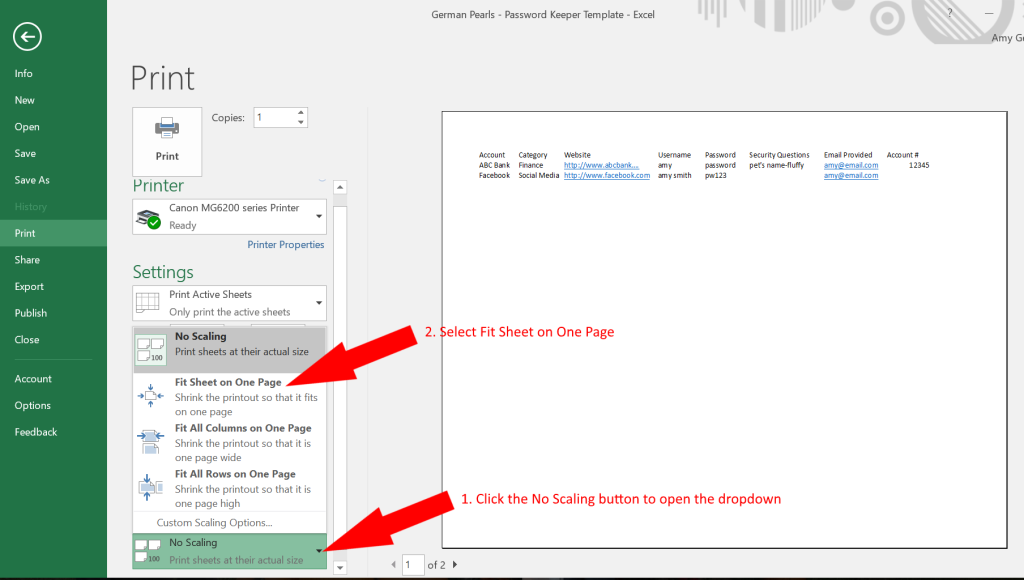Open the Printer Properties link
The height and width of the screenshot is (580, 1024).
pos(285,245)
